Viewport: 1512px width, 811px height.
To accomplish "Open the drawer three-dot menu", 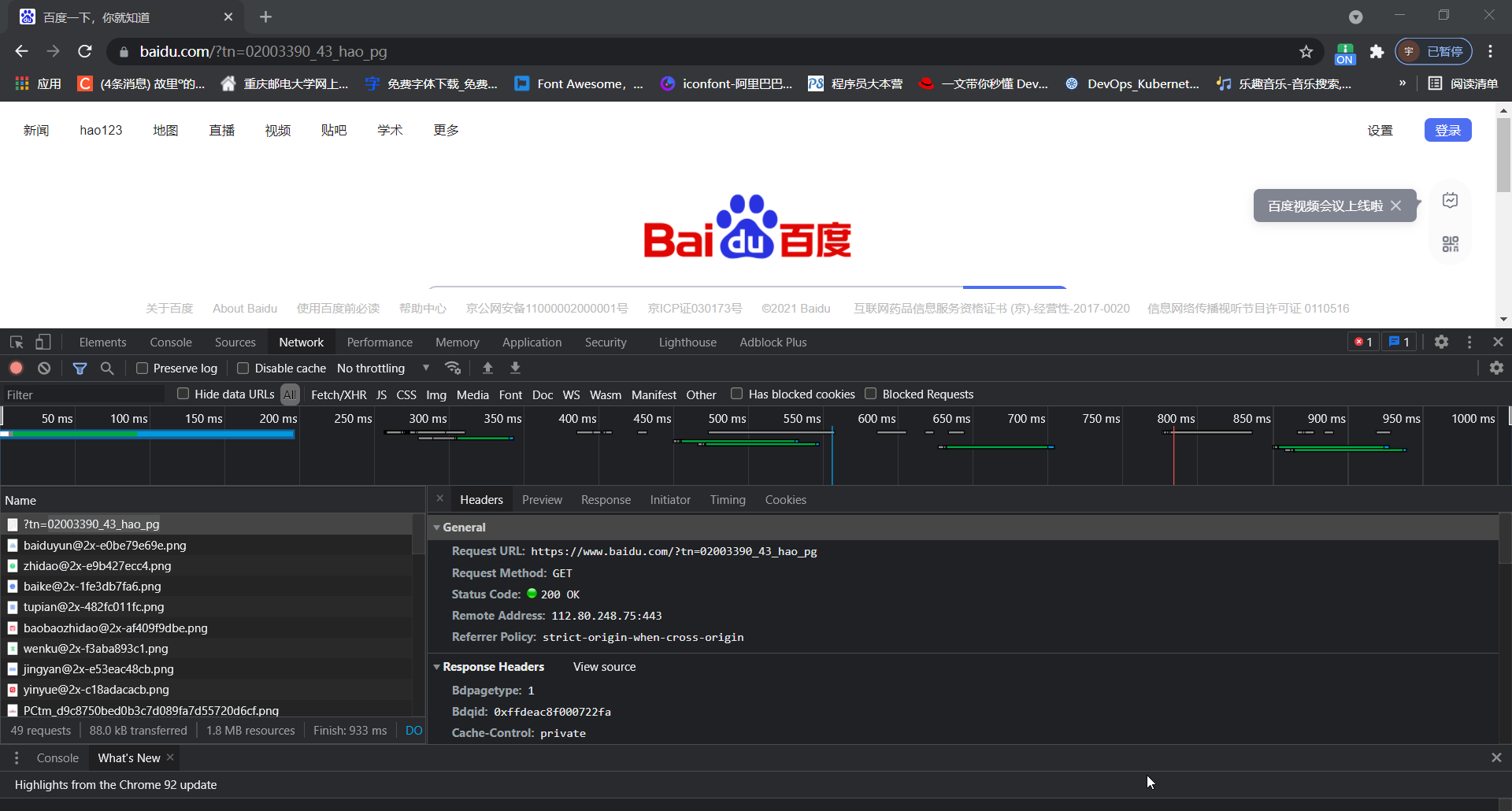I will (17, 757).
